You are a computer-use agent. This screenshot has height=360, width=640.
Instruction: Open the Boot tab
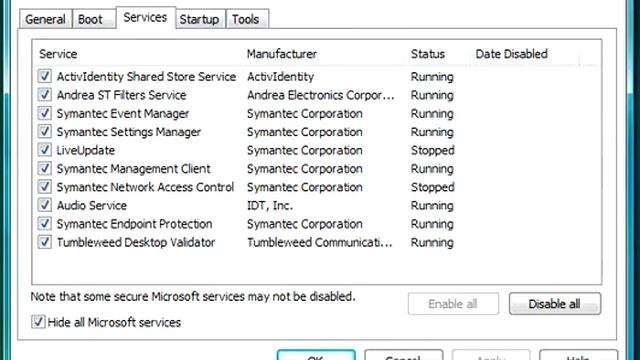(x=93, y=19)
